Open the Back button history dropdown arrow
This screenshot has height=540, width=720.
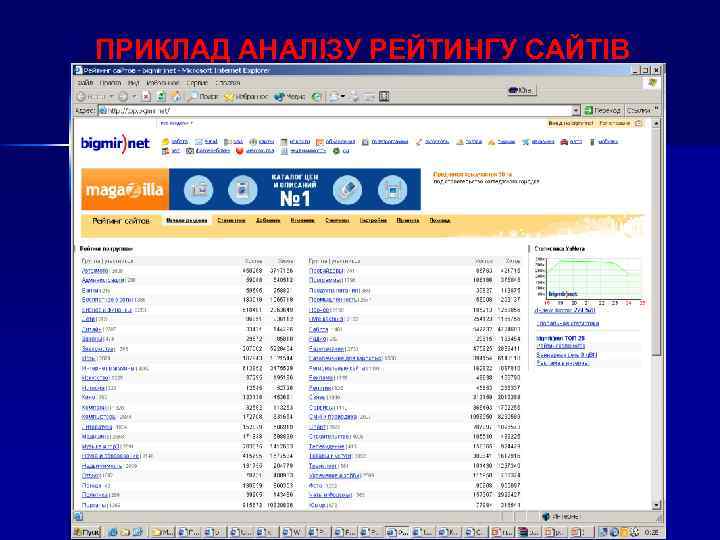(x=112, y=97)
